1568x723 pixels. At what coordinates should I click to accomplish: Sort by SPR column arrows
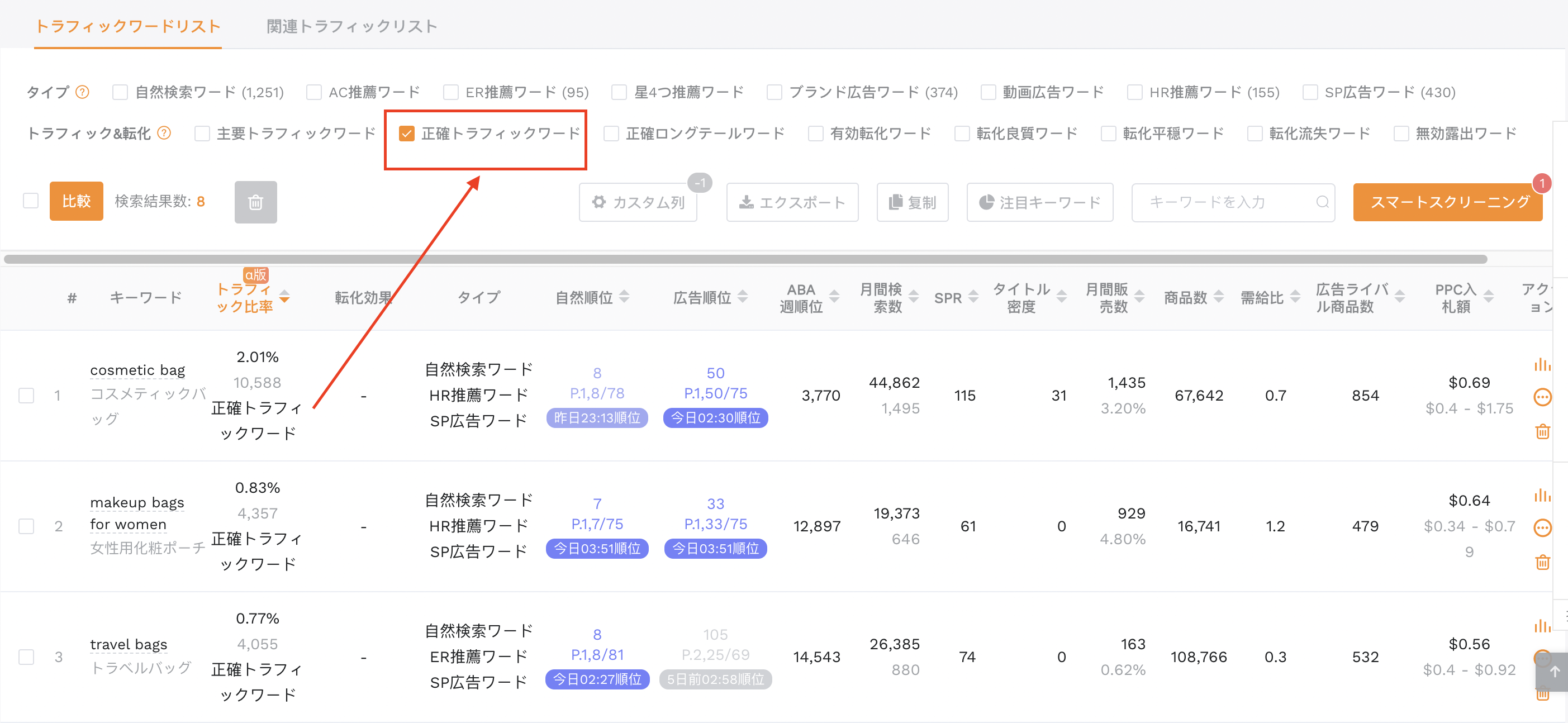[973, 297]
